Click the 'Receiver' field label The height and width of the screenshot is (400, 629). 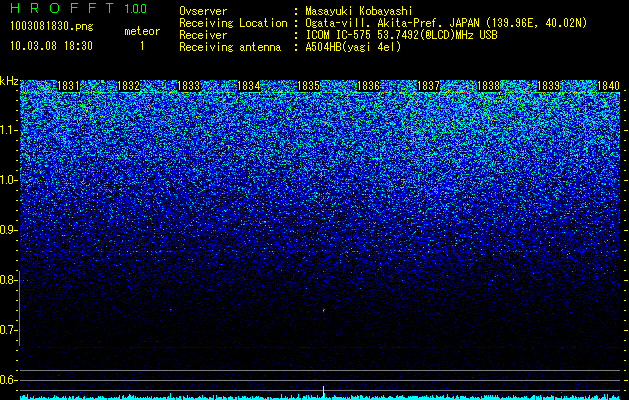pyautogui.click(x=203, y=35)
